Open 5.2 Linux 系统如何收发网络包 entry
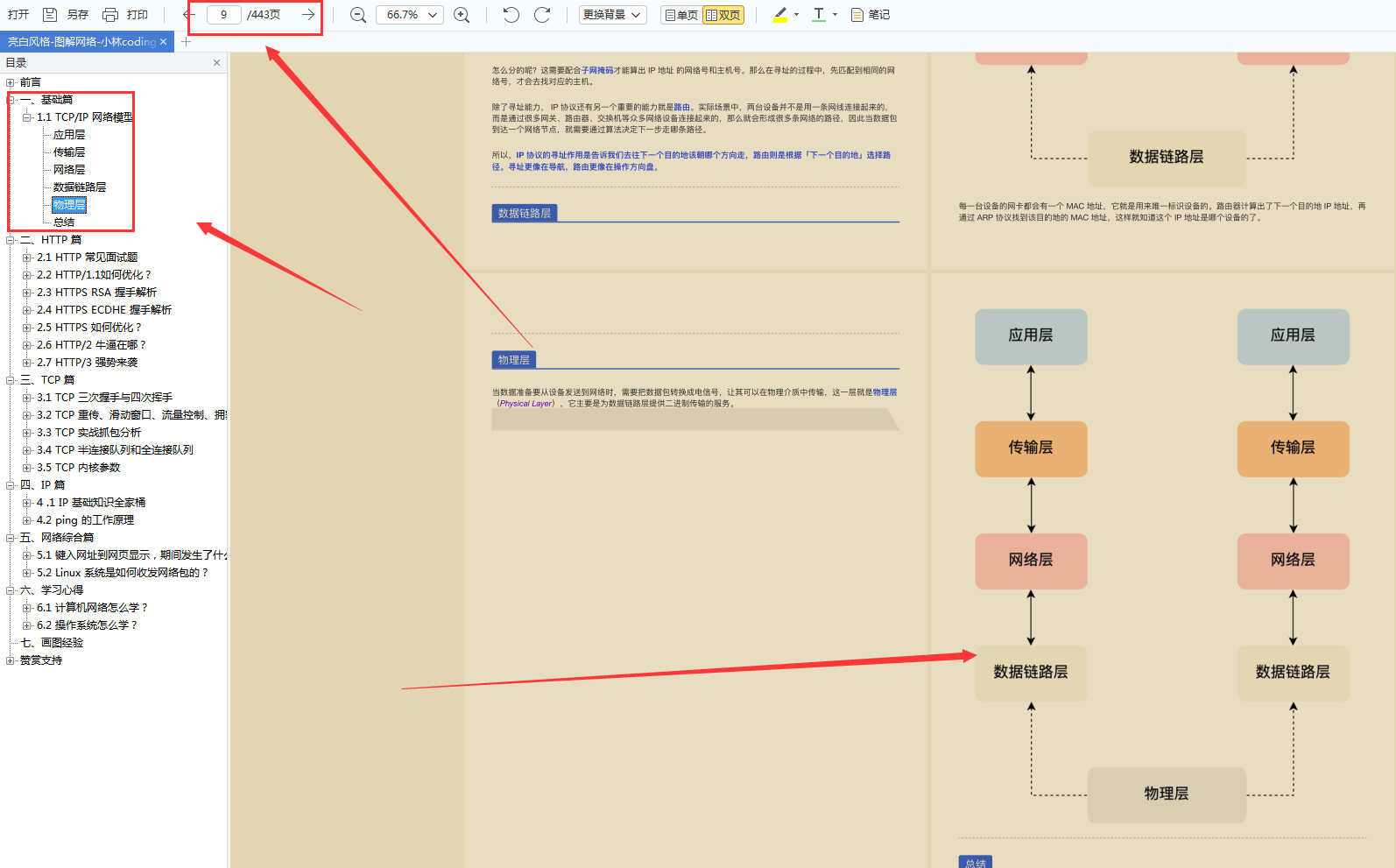The image size is (1396, 868). pyautogui.click(x=123, y=573)
